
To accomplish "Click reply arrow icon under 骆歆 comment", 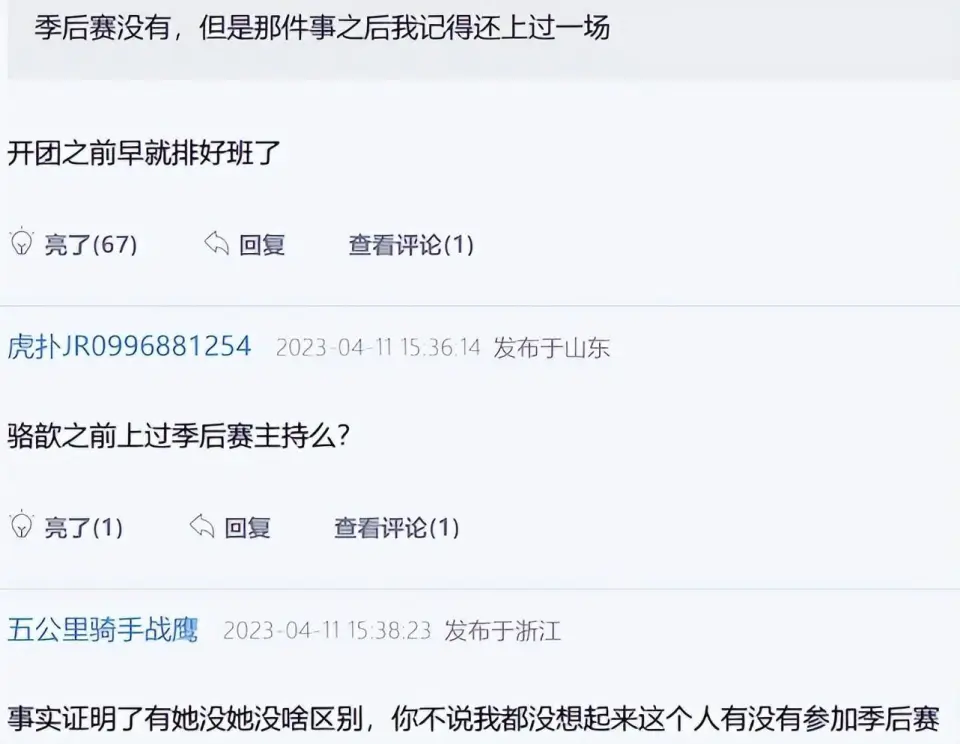I will click(201, 526).
